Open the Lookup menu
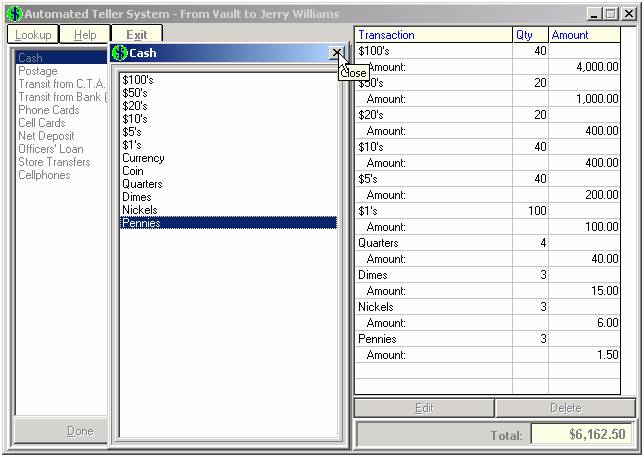The width and height of the screenshot is (644, 457). point(33,35)
